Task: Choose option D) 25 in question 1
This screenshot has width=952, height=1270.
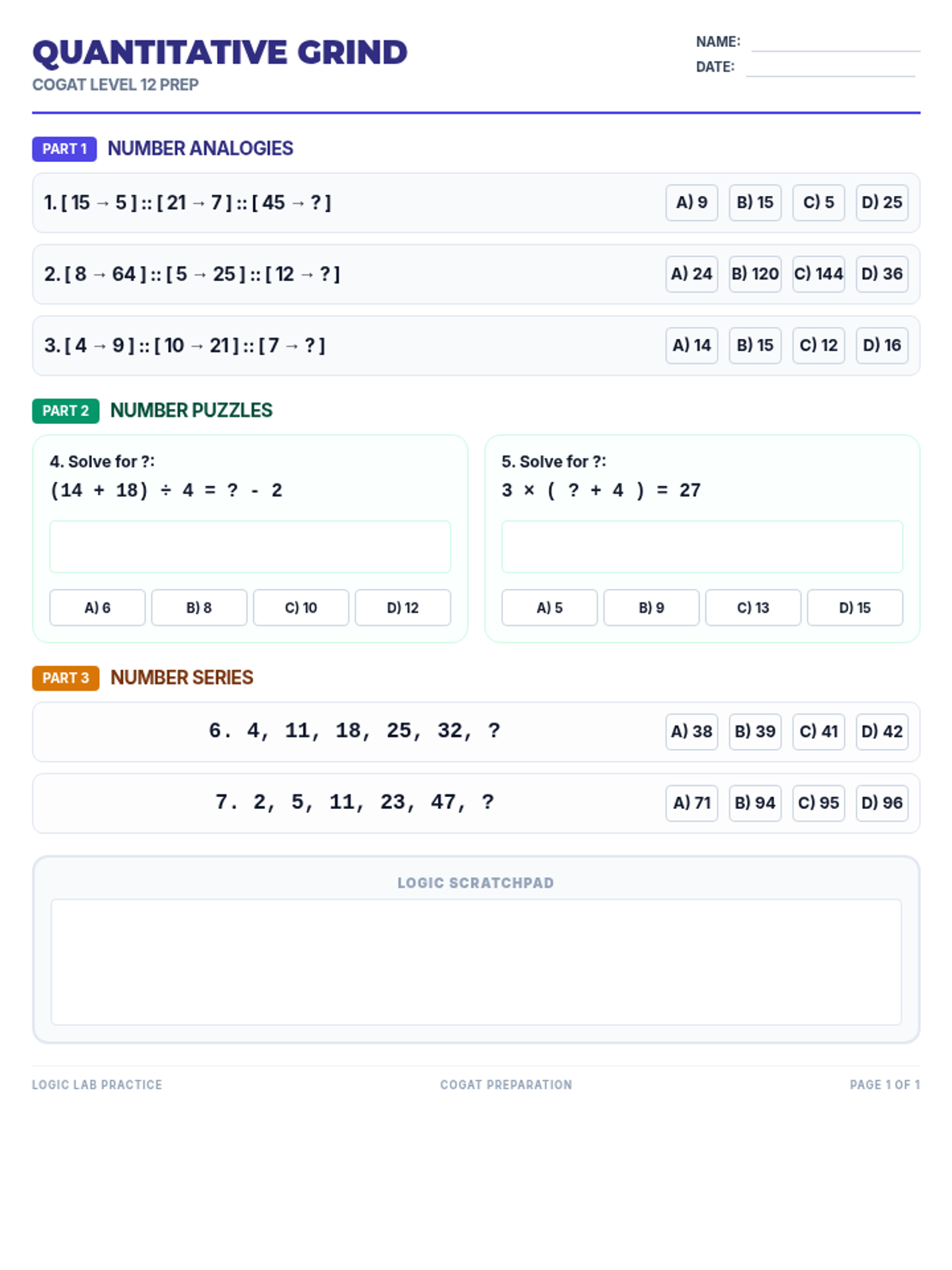Action: pyautogui.click(x=881, y=202)
